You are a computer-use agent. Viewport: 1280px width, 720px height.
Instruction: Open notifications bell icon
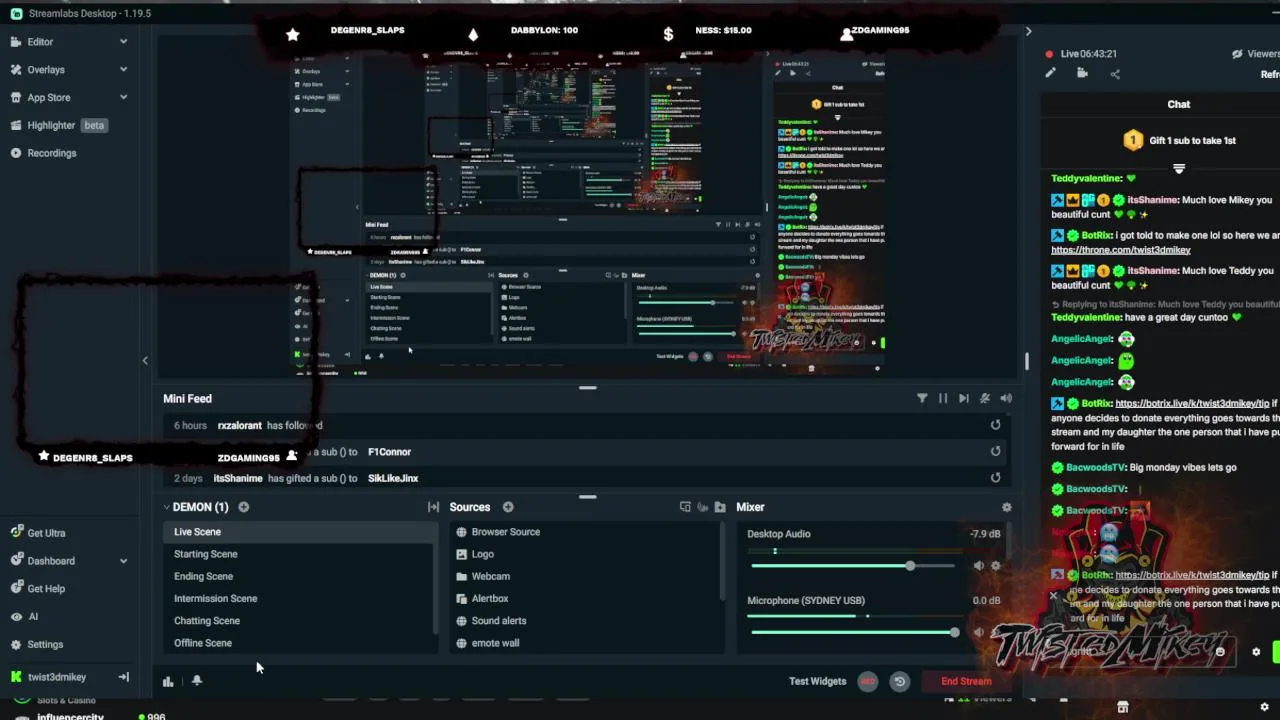click(x=197, y=681)
